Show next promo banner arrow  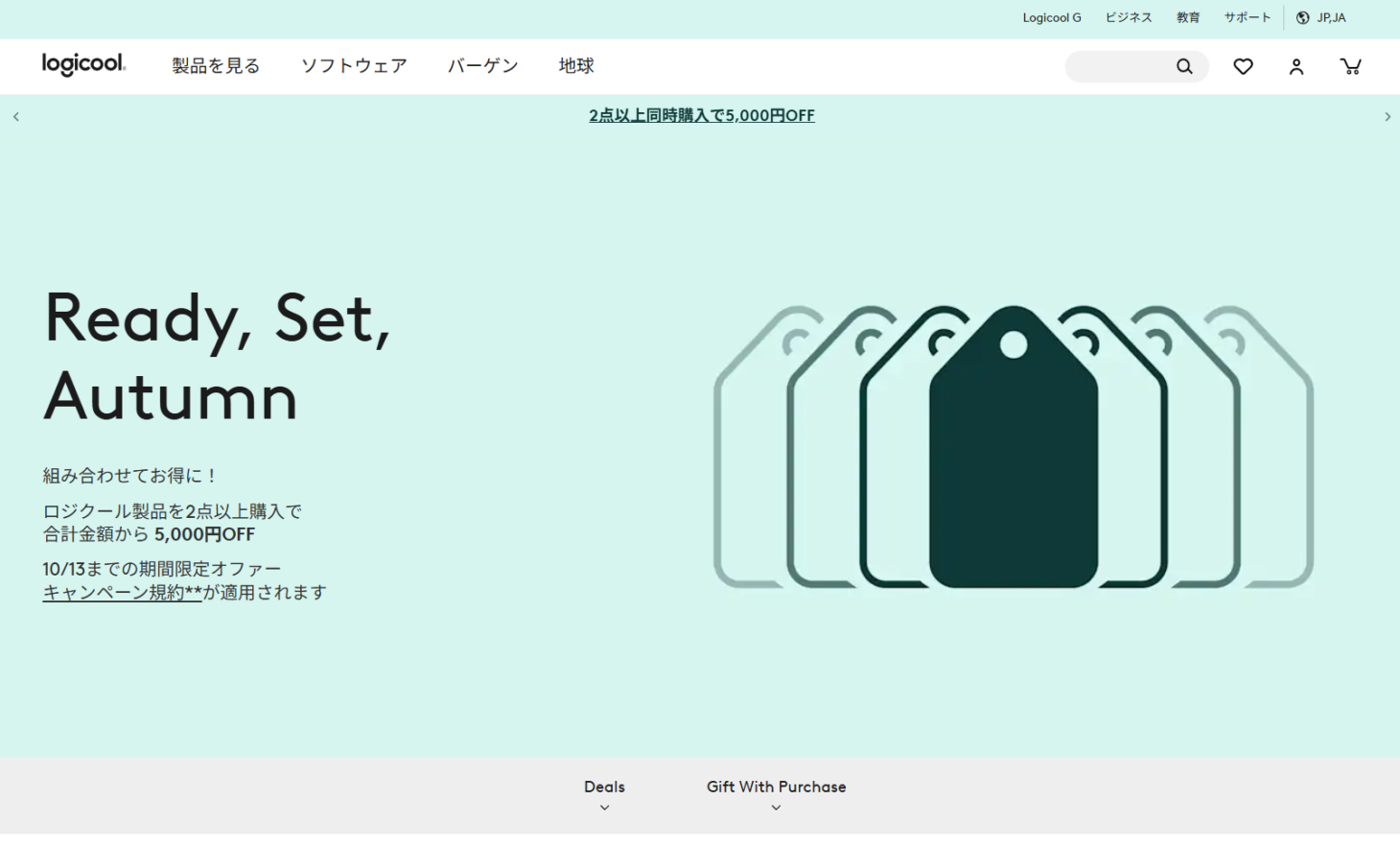coord(1387,116)
